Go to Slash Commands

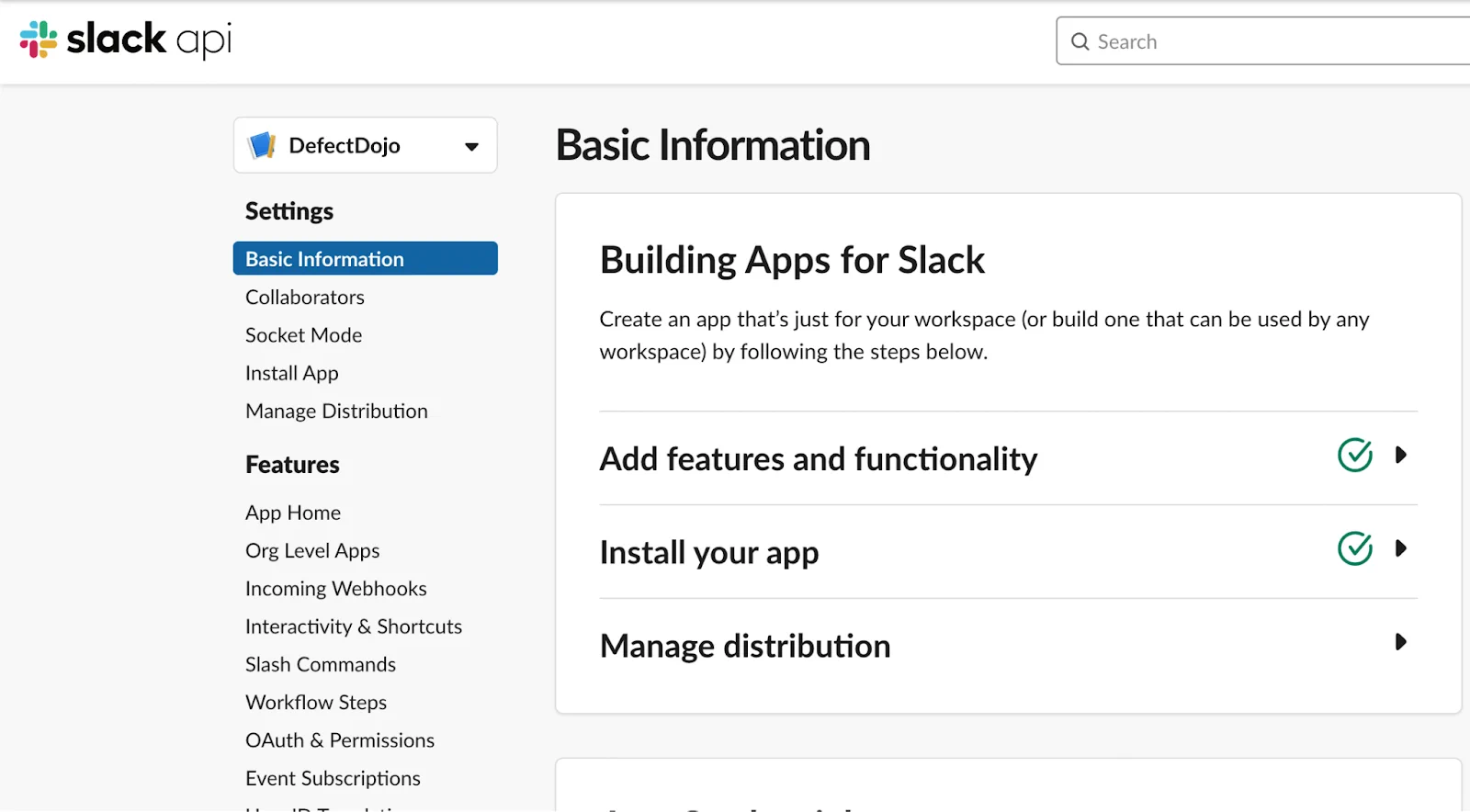click(x=320, y=664)
